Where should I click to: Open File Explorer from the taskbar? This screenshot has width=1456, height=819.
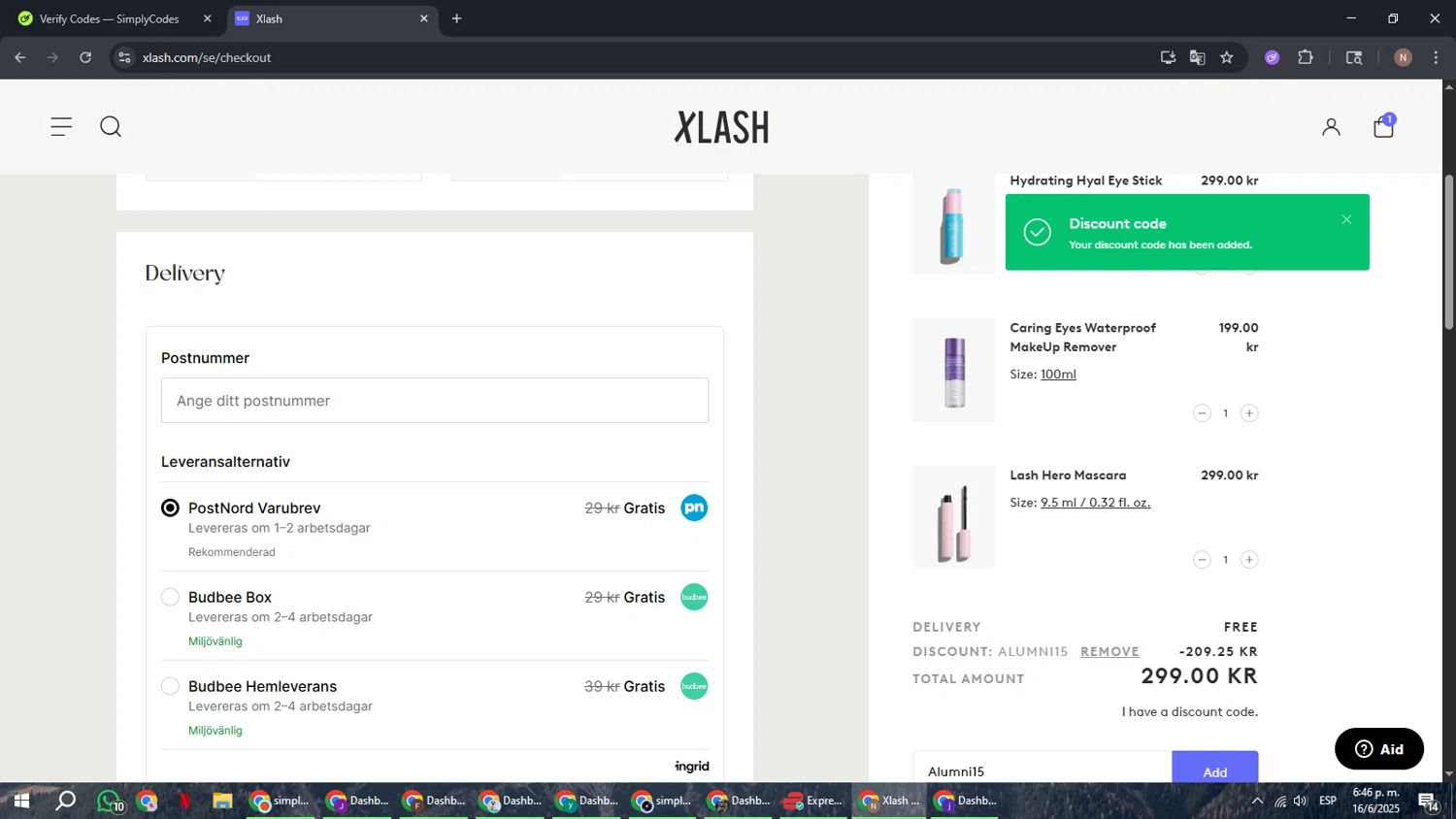coord(222,801)
